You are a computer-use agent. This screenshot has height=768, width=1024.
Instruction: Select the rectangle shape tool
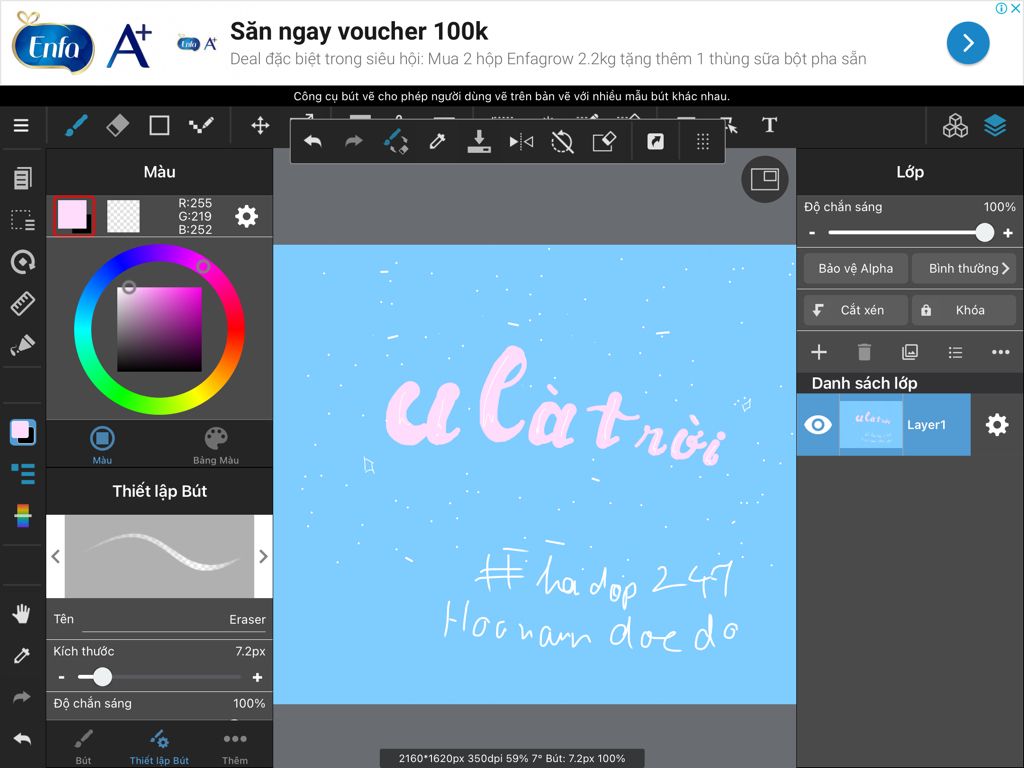[x=159, y=125]
